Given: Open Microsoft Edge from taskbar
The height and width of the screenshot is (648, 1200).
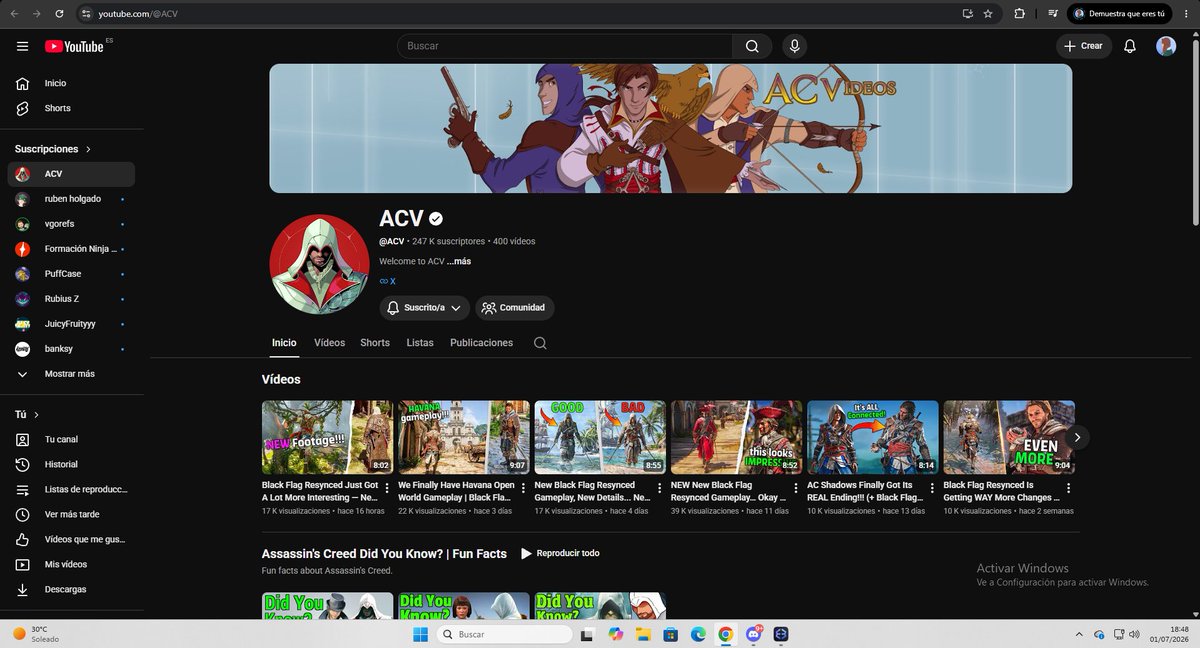Looking at the screenshot, I should coord(698,634).
